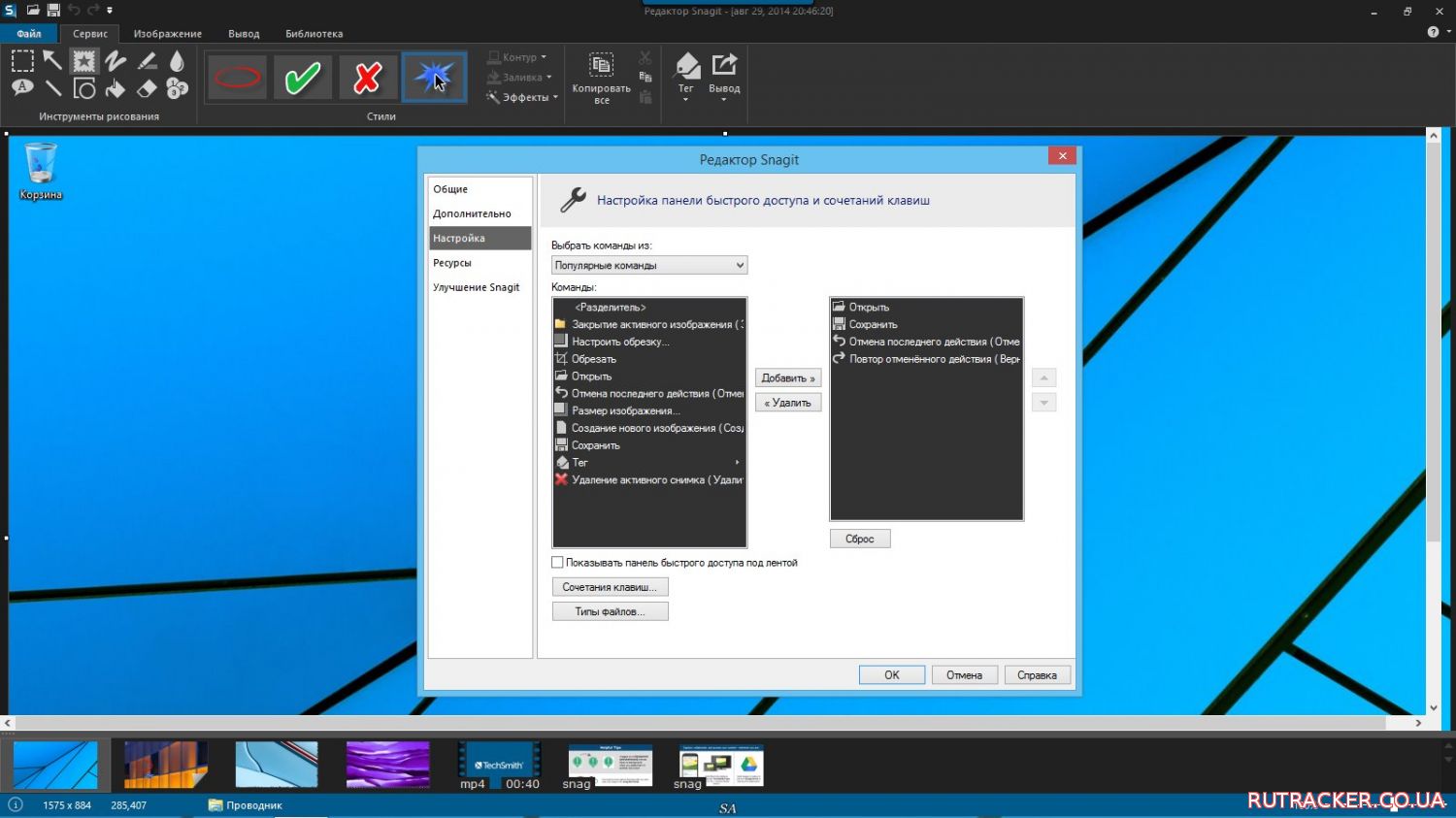Select the Eraser tool

[147, 88]
